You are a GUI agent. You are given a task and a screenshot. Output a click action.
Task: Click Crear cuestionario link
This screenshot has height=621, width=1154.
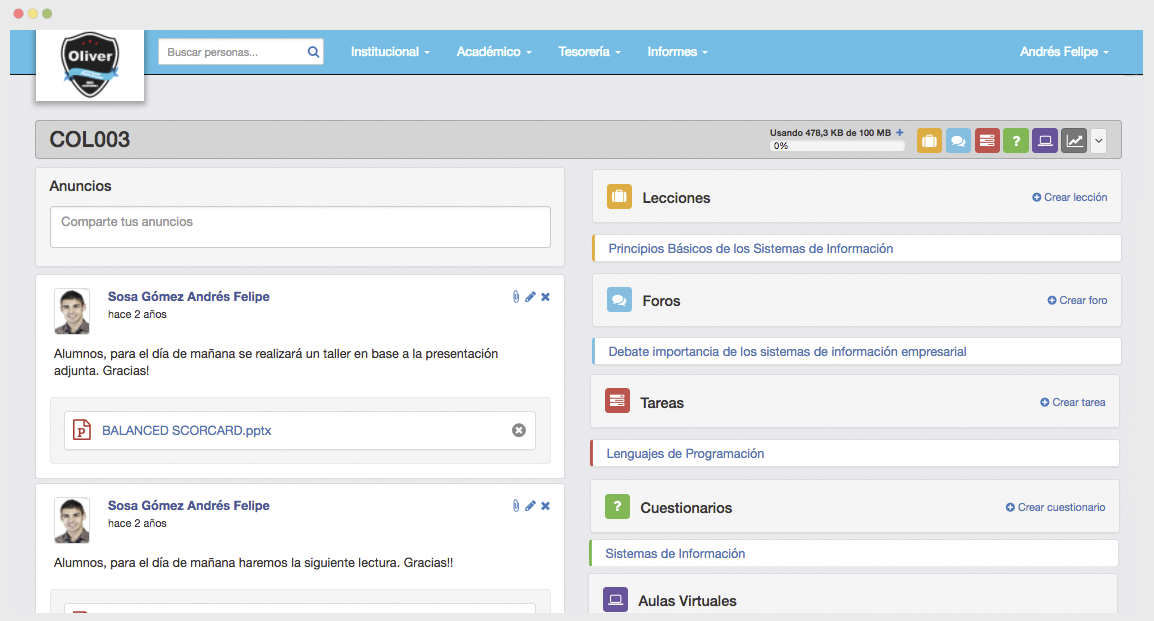click(x=1055, y=507)
